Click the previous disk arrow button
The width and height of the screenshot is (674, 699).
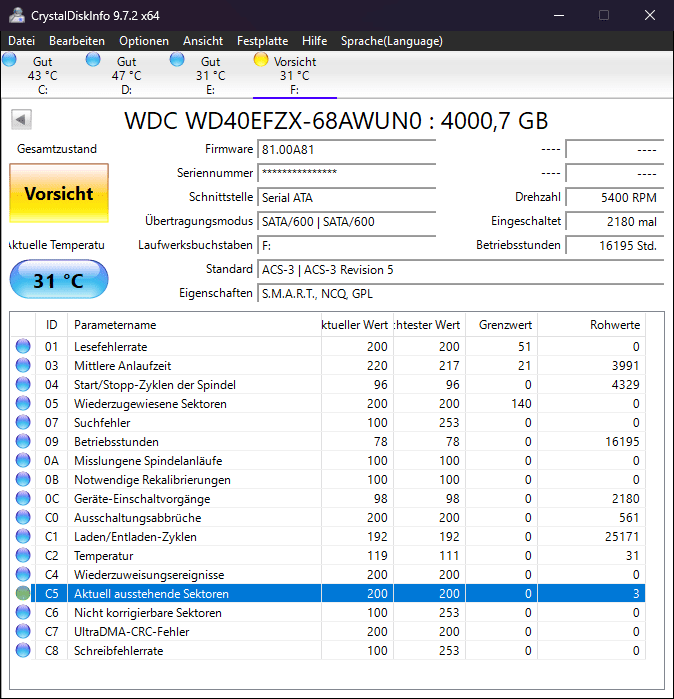(x=21, y=119)
